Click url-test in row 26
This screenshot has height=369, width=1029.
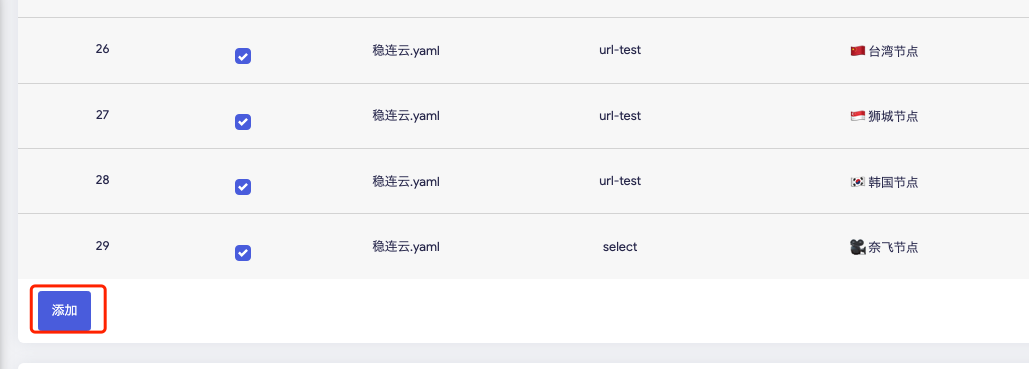pos(620,50)
